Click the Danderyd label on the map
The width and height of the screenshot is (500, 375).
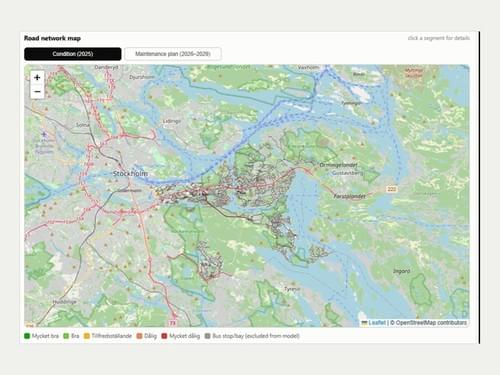pyautogui.click(x=106, y=67)
